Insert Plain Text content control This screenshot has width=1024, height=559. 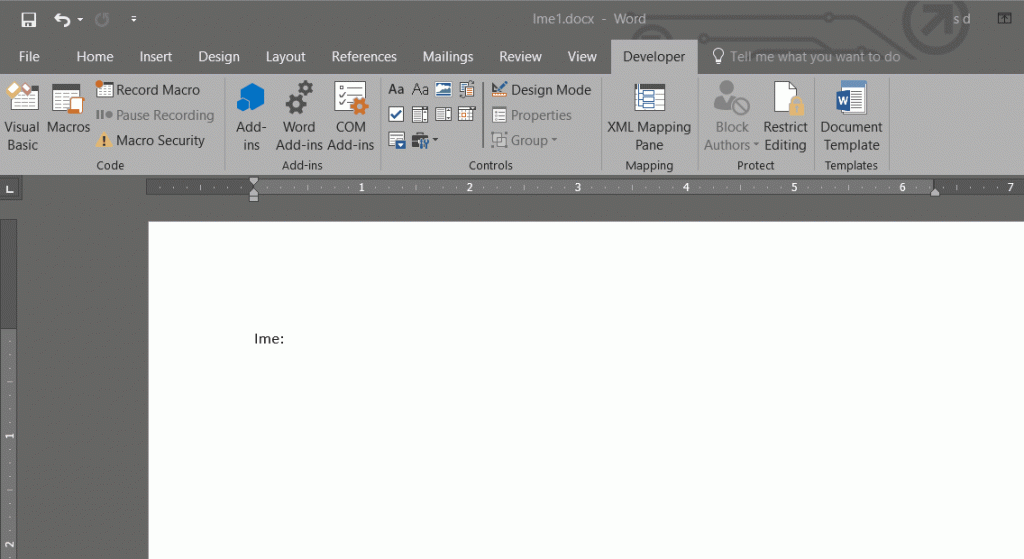coord(420,89)
